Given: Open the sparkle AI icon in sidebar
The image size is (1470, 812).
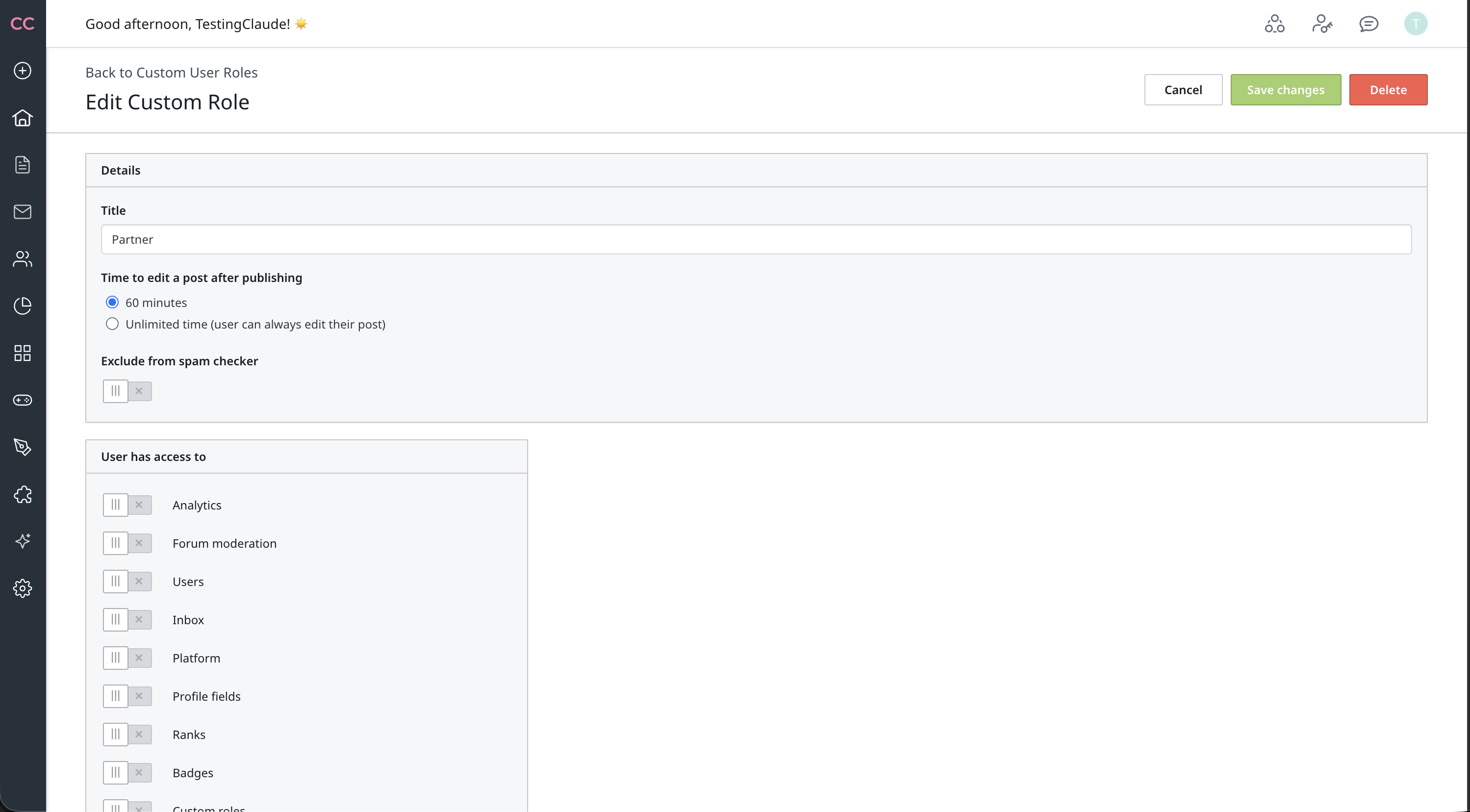Looking at the screenshot, I should pos(22,541).
